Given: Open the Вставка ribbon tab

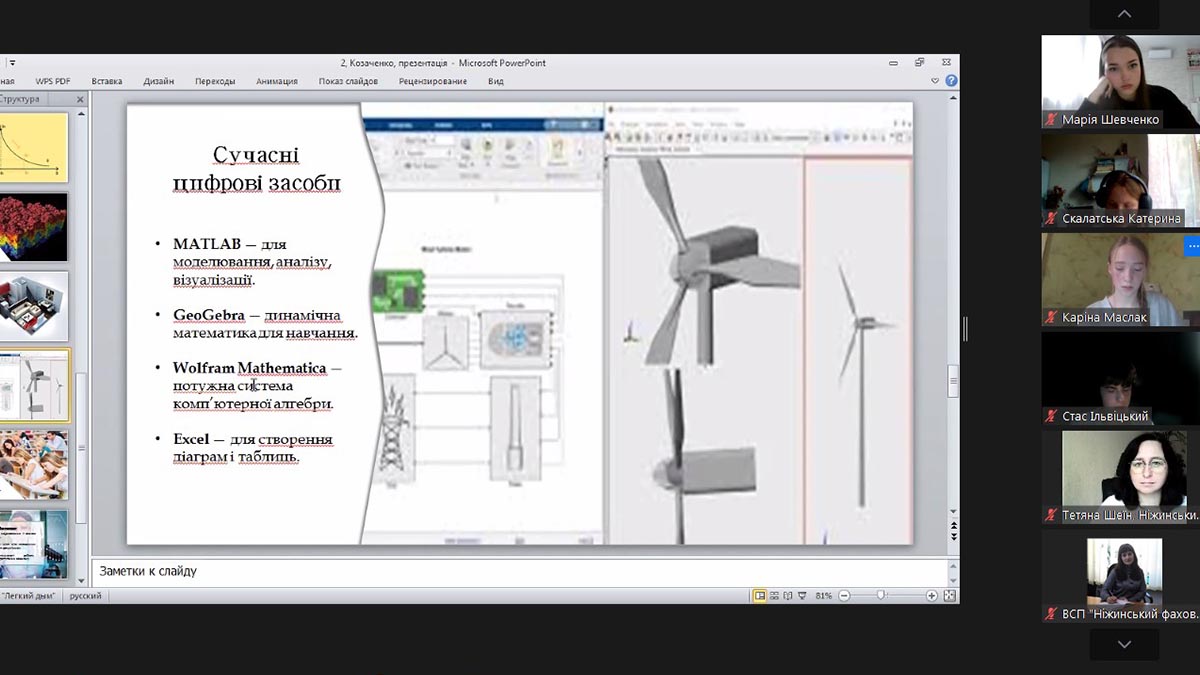Looking at the screenshot, I should [x=107, y=82].
